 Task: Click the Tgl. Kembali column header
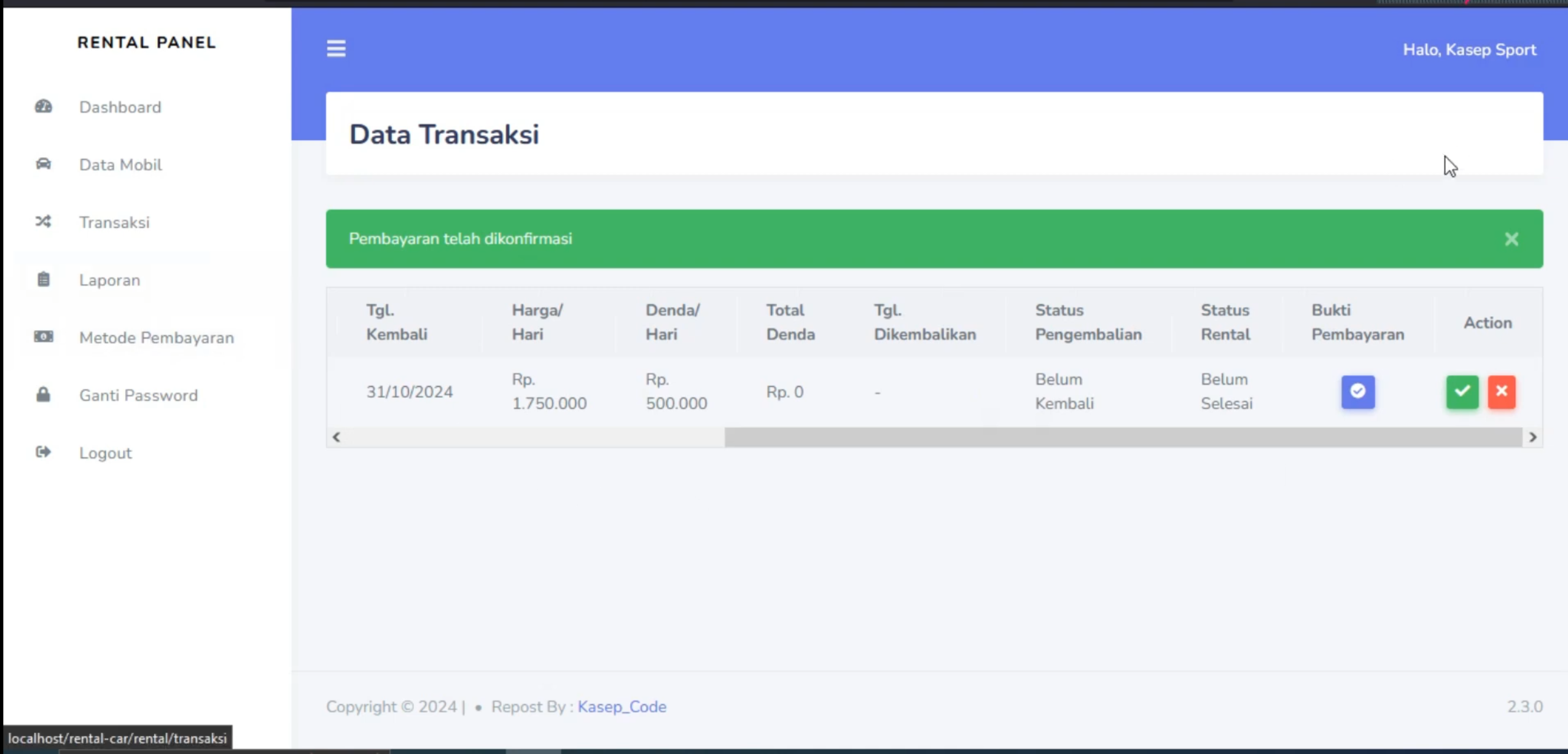pyautogui.click(x=397, y=322)
